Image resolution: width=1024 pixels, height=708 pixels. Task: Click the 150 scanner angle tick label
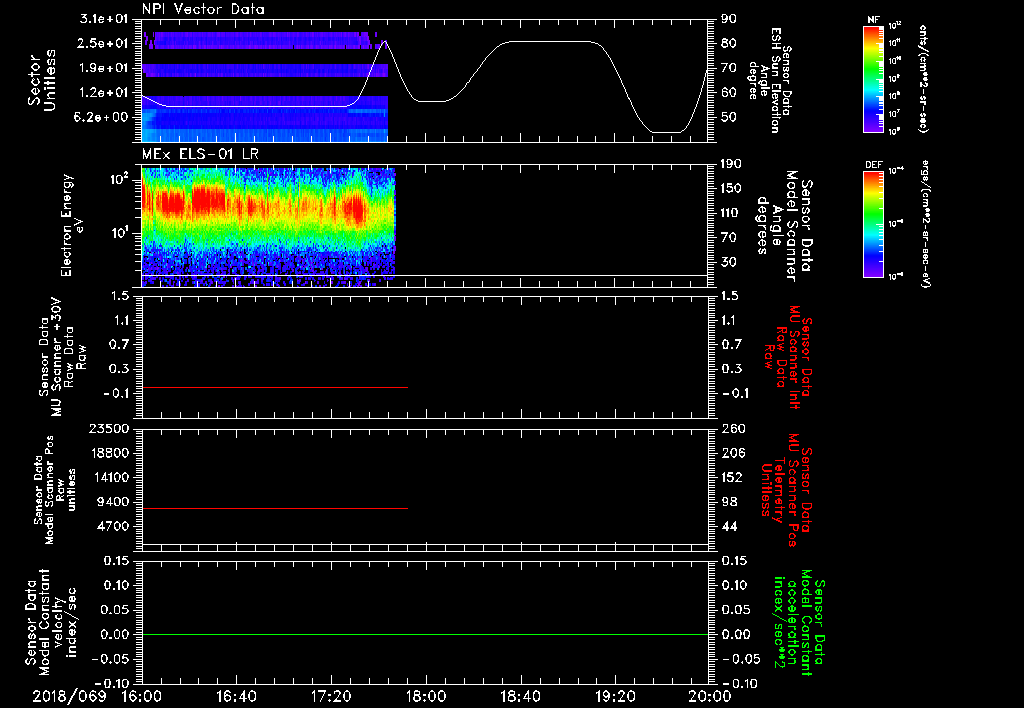(732, 188)
